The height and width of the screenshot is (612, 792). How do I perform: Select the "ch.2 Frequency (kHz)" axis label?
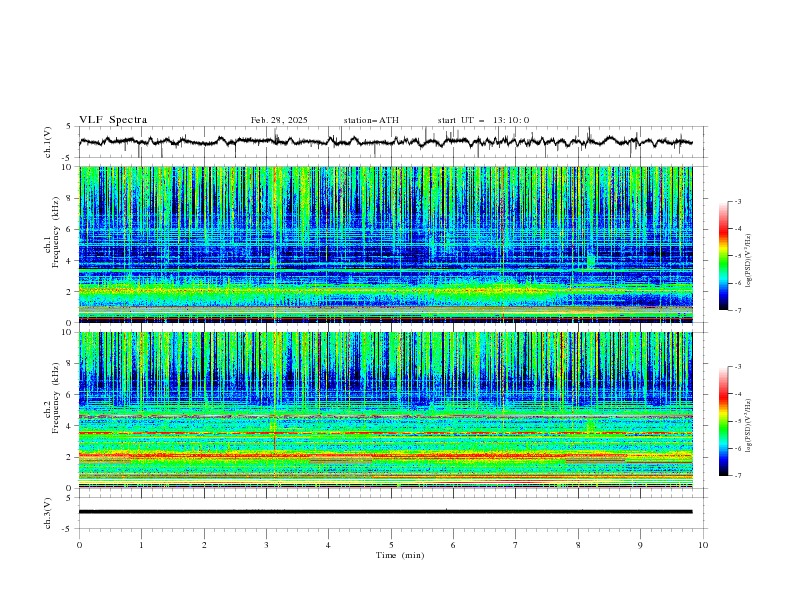[x=52, y=398]
